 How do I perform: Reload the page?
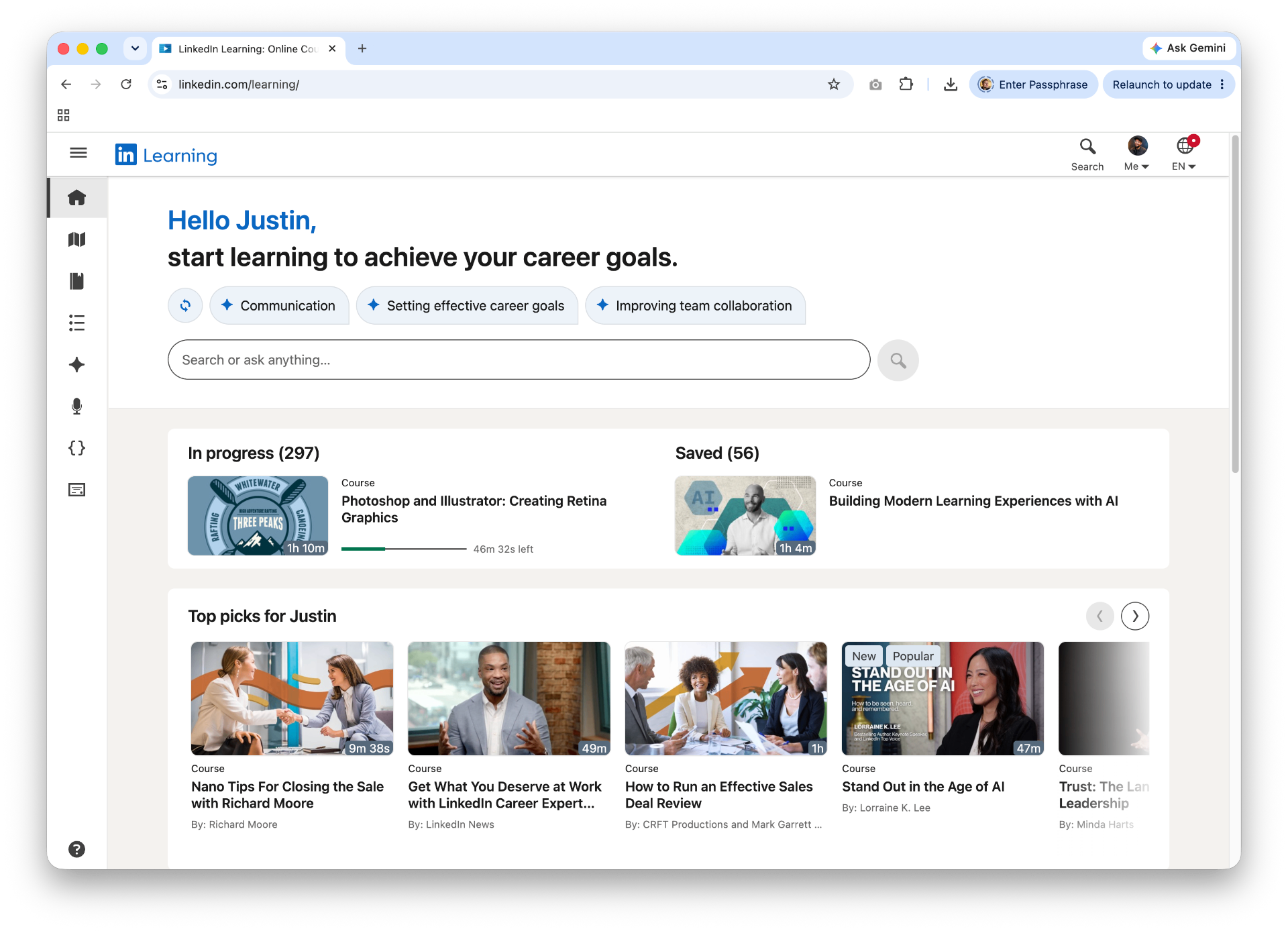126,85
